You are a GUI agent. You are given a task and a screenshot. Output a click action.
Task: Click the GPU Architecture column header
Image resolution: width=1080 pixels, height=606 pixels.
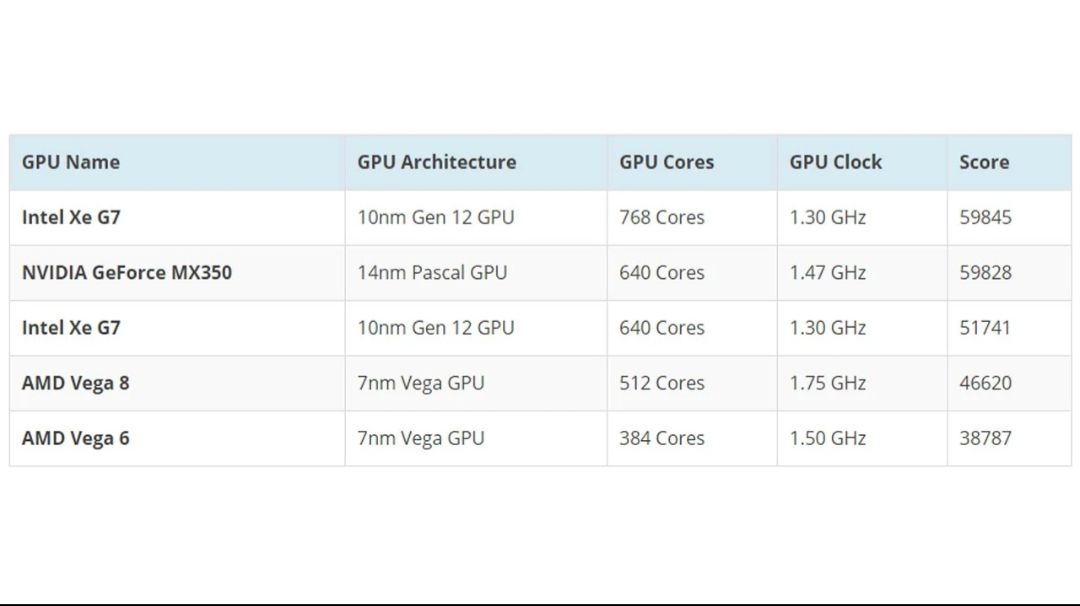(x=437, y=162)
